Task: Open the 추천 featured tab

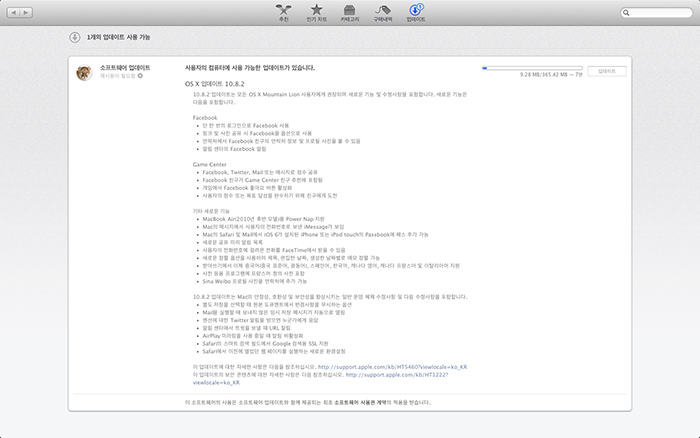Action: click(283, 13)
